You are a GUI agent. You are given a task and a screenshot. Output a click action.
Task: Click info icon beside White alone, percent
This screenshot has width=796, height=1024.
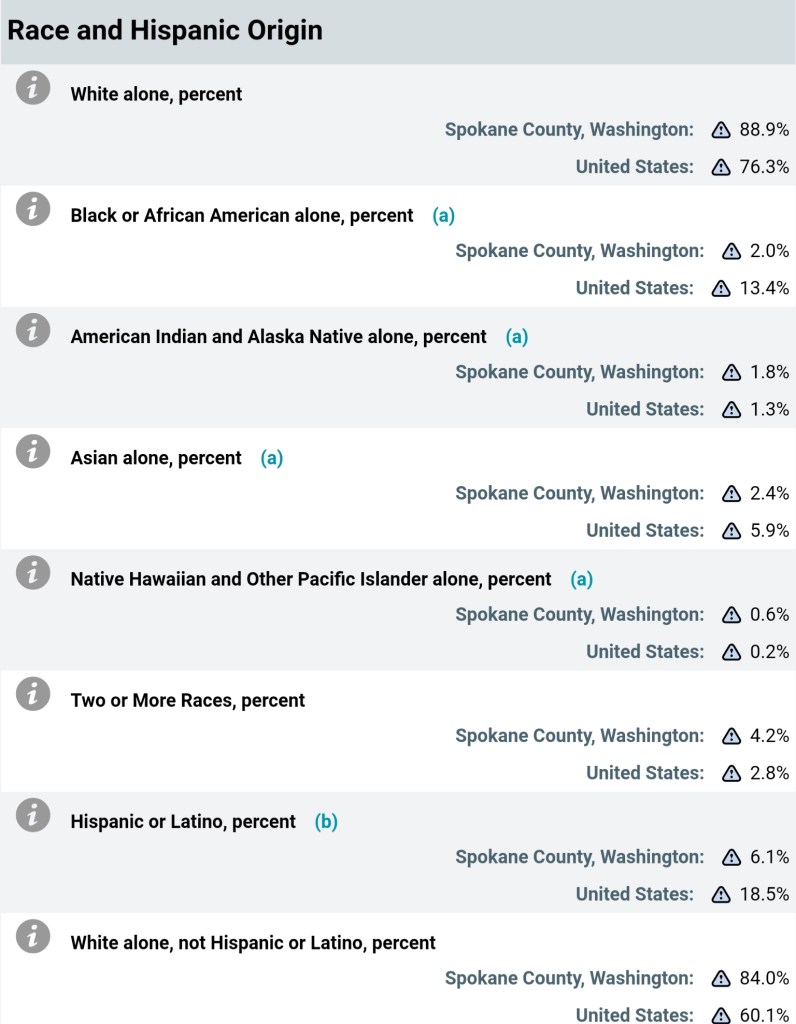pos(33,88)
